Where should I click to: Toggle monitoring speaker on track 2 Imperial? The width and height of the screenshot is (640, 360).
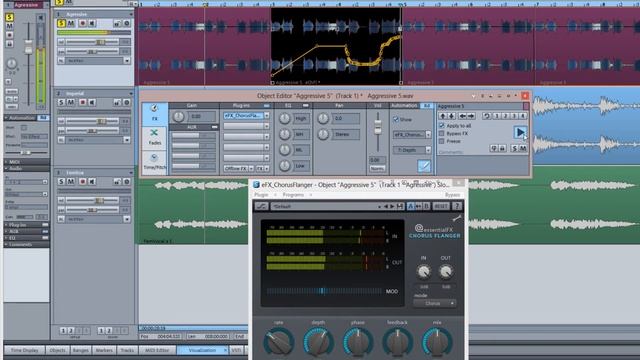click(x=92, y=102)
